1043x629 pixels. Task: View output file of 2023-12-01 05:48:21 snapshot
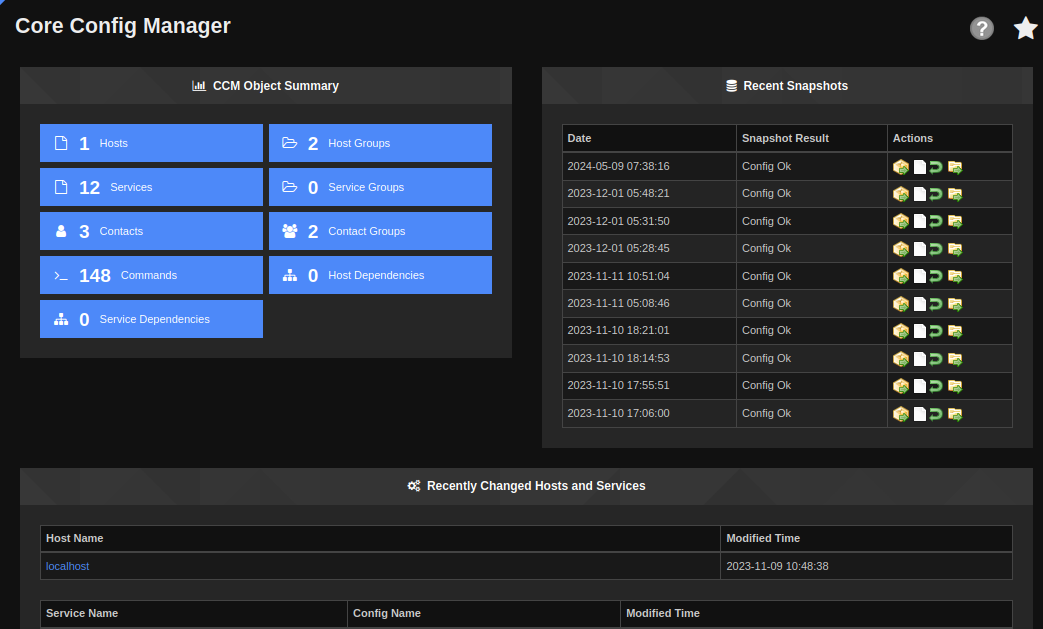[919, 194]
